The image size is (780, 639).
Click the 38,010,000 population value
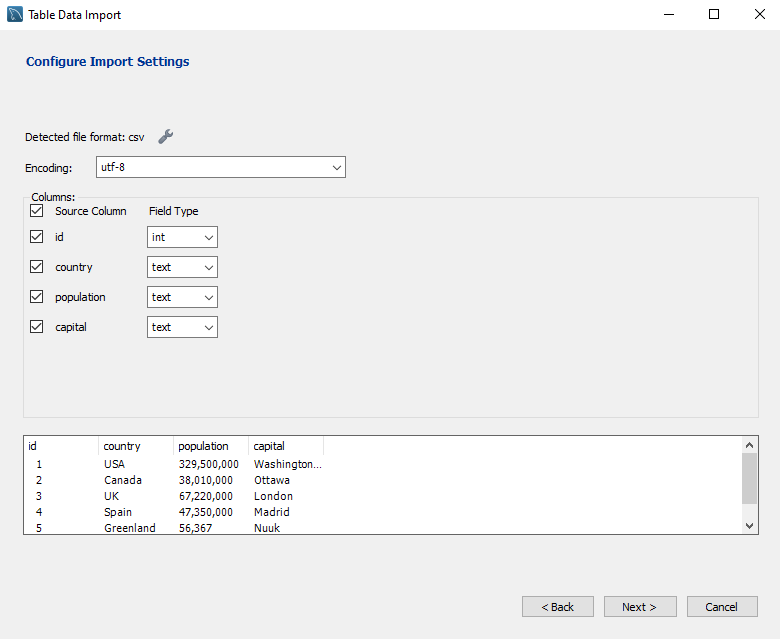tap(206, 480)
